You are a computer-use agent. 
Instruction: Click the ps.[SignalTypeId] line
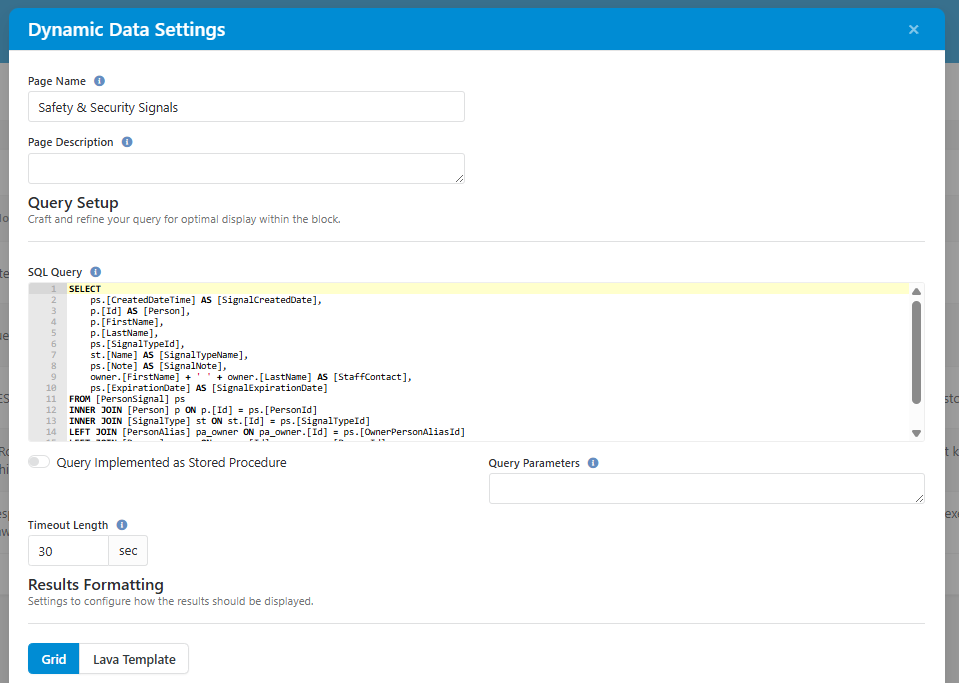tap(137, 344)
